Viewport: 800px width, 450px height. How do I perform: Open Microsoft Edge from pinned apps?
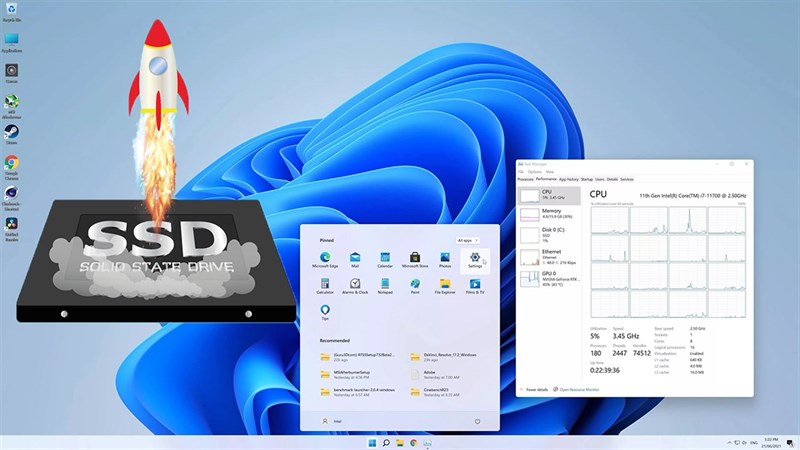[325, 258]
